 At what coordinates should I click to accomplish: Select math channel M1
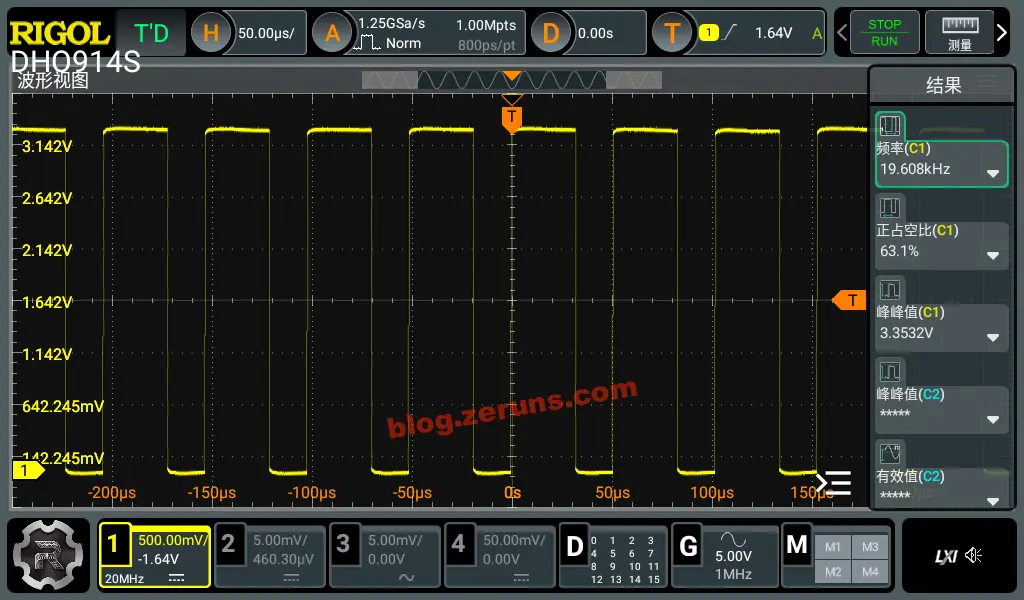tap(833, 547)
